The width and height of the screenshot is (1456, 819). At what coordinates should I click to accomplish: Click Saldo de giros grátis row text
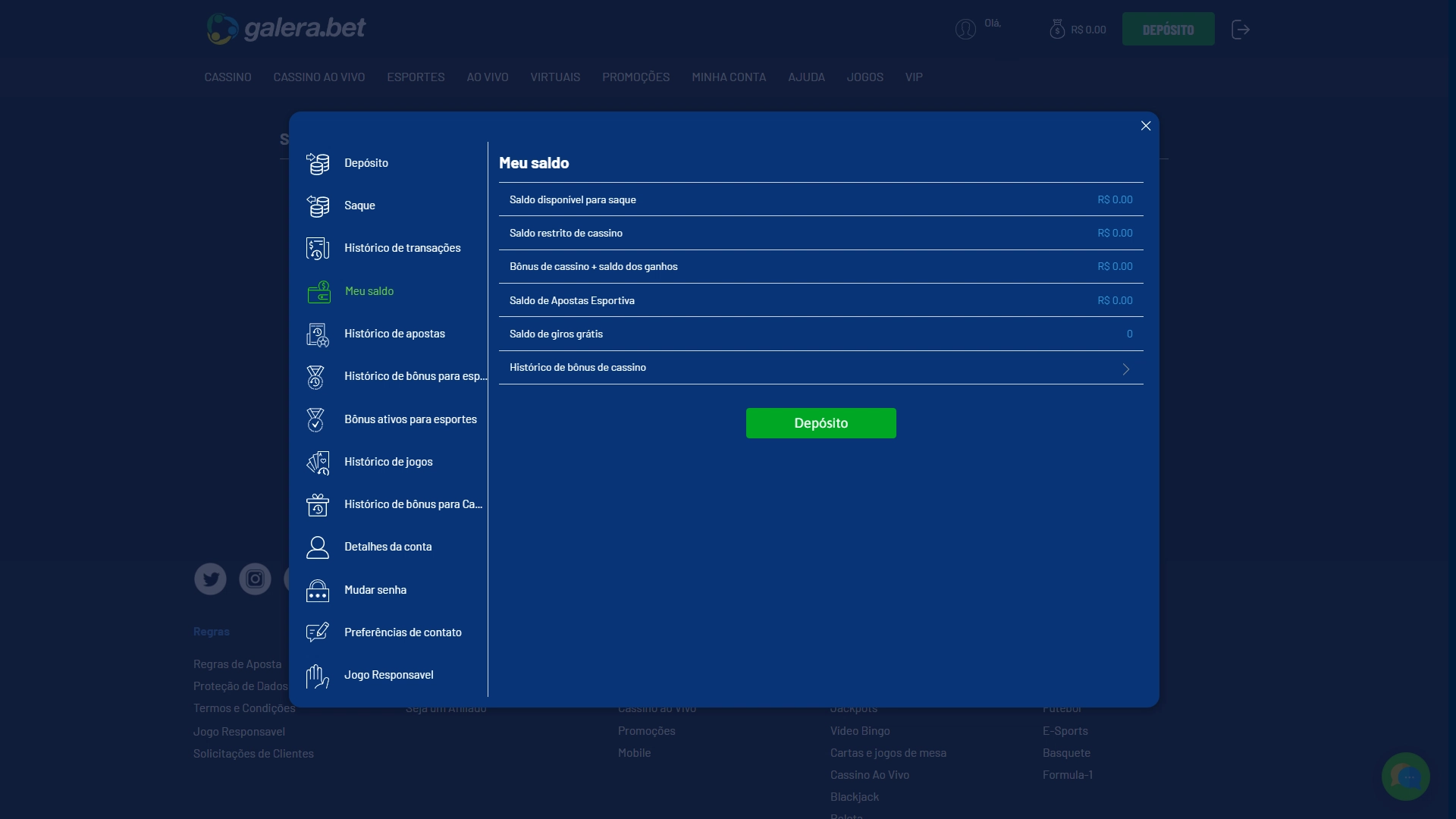coord(556,334)
